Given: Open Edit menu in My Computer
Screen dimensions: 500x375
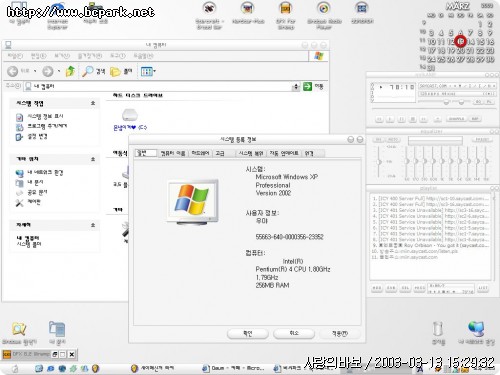Looking at the screenshot, I should [x=38, y=56].
